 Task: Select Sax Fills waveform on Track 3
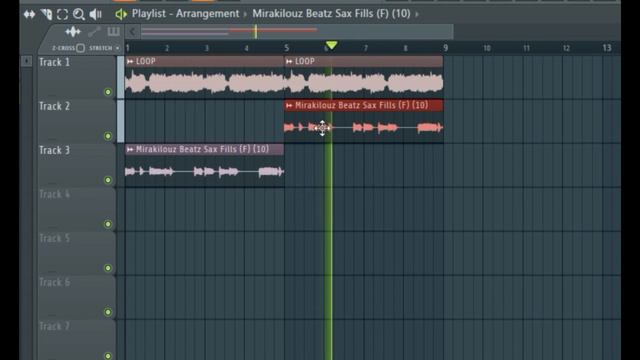[204, 171]
